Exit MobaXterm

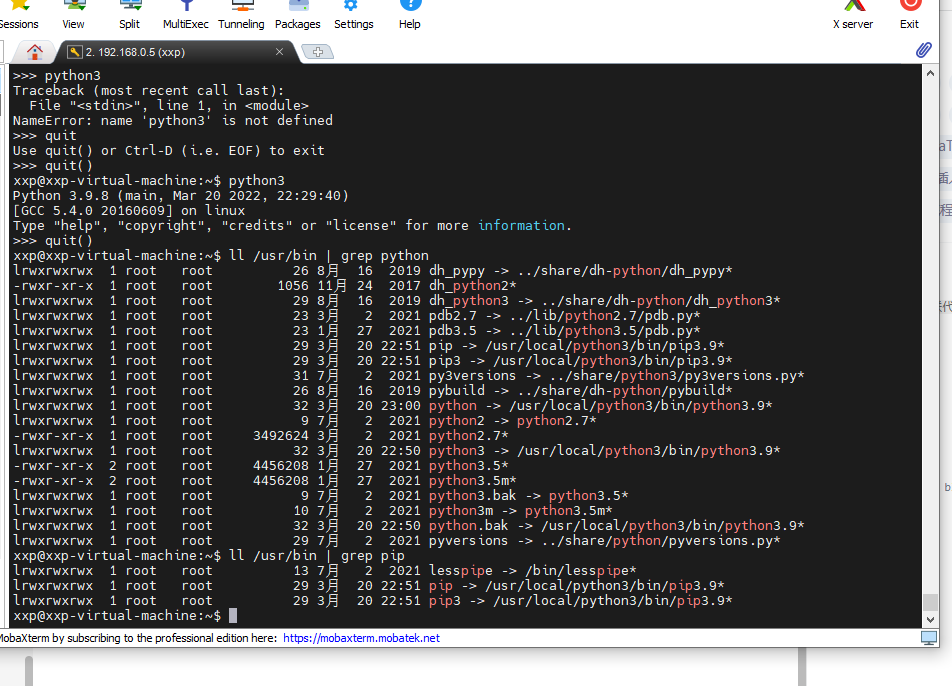[x=909, y=14]
